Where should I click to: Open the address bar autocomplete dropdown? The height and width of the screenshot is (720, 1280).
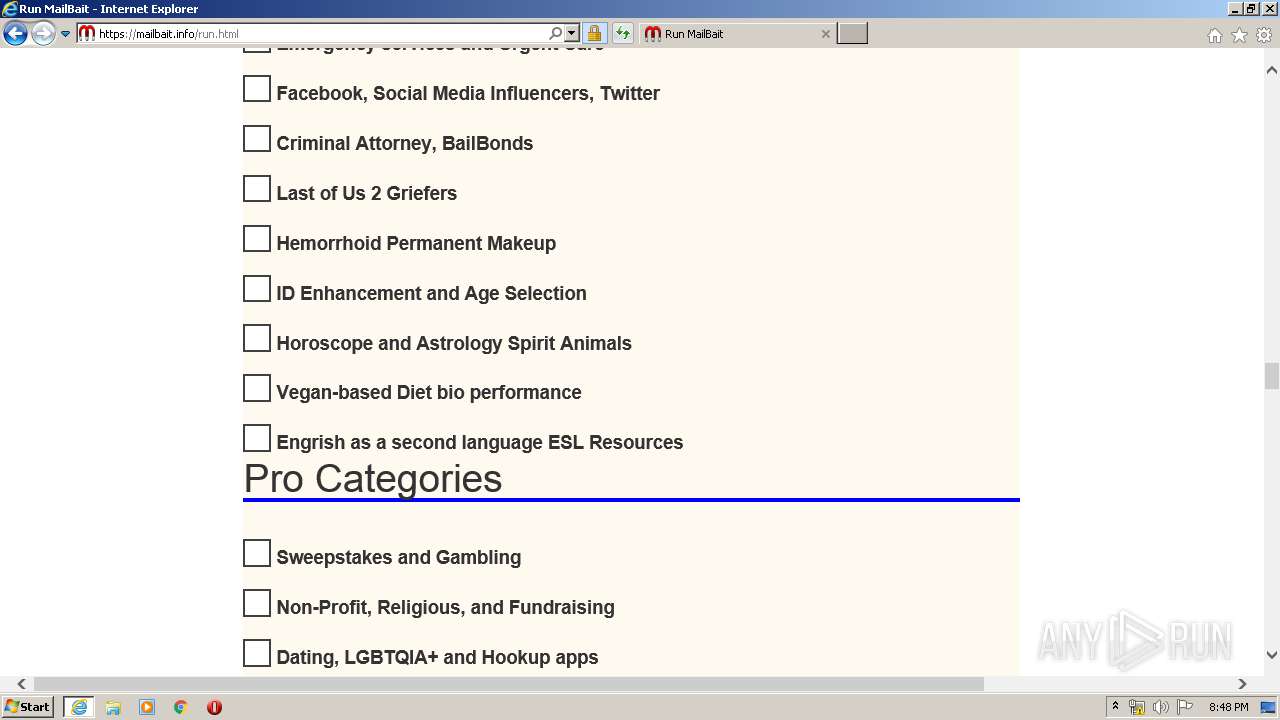point(571,33)
